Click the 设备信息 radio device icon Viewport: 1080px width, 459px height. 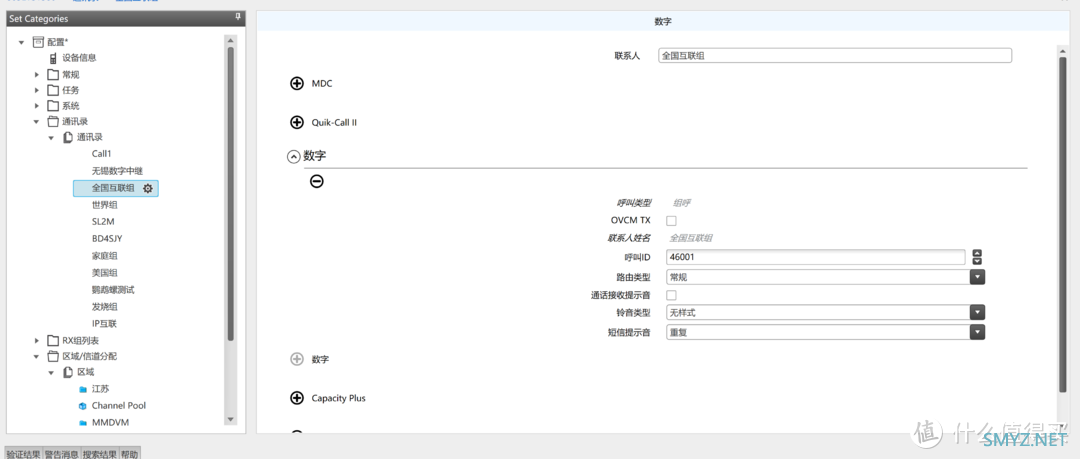(x=53, y=59)
